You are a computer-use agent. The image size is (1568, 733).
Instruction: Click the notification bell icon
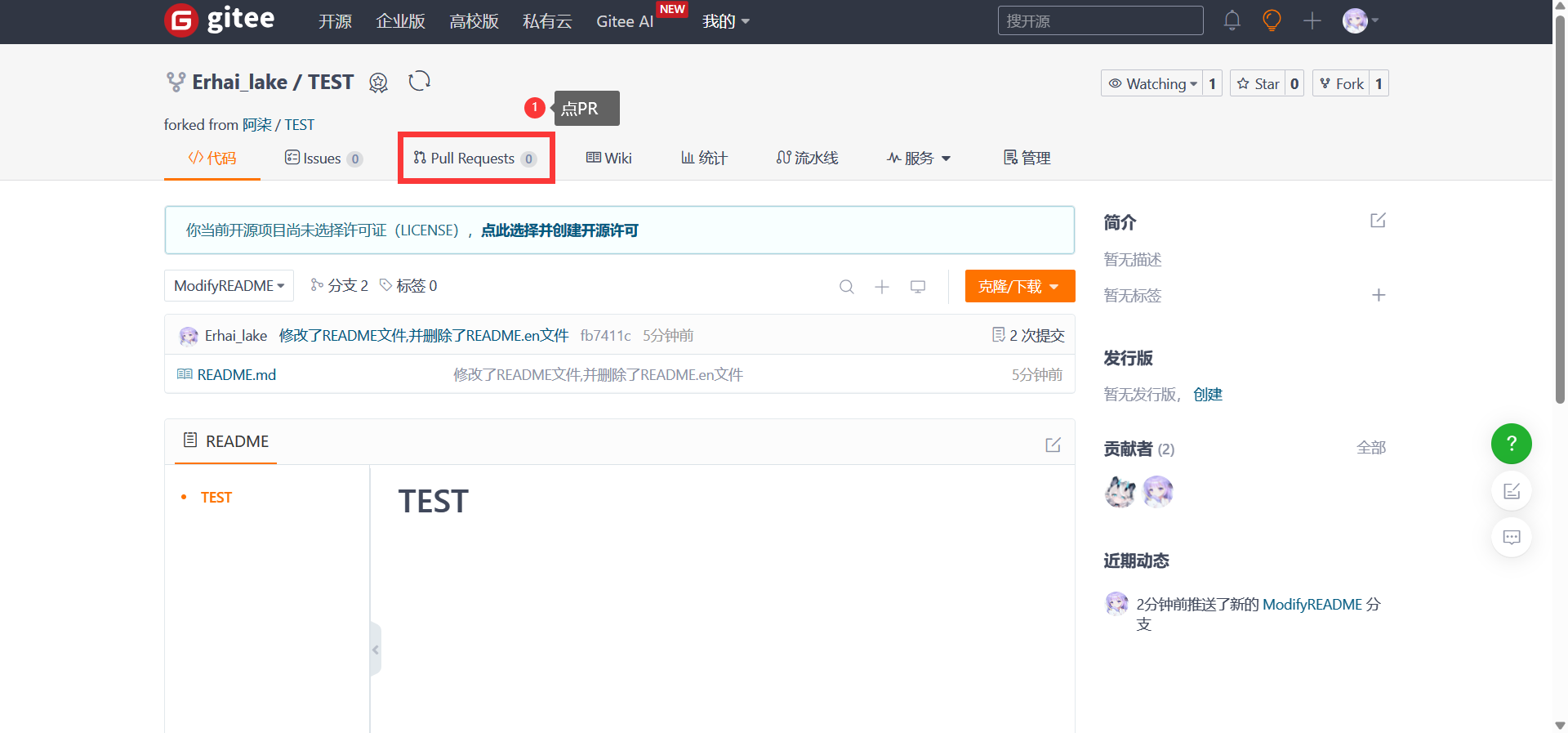click(x=1232, y=20)
